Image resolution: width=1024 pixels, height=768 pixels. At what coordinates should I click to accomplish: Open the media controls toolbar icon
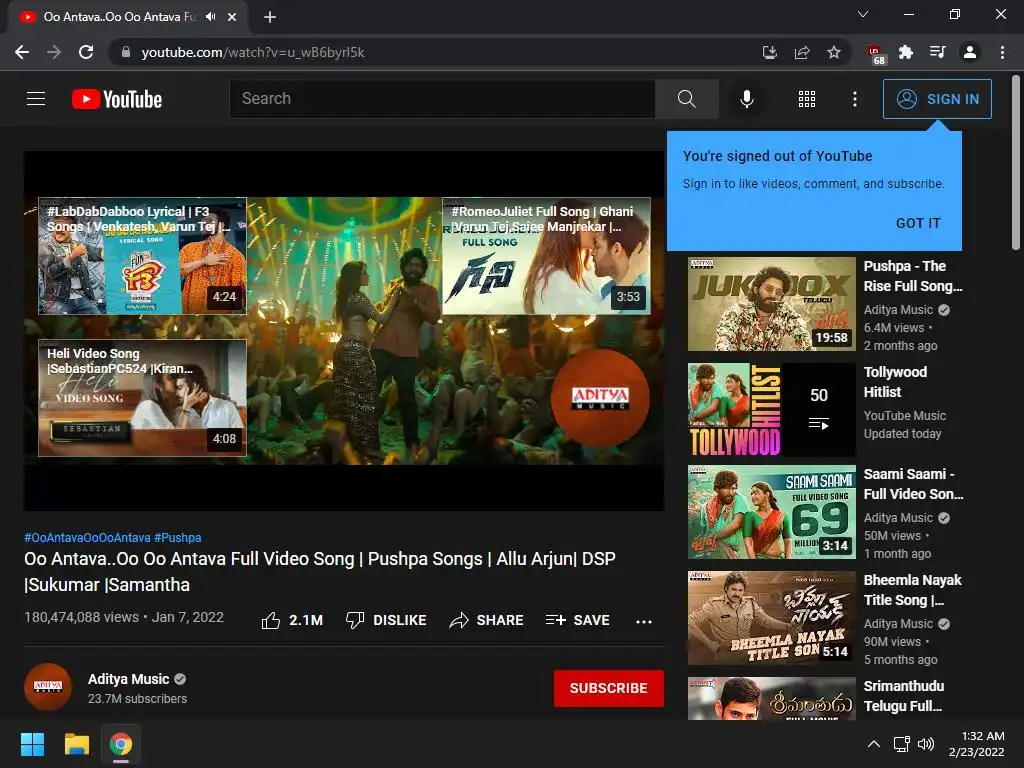coord(938,52)
